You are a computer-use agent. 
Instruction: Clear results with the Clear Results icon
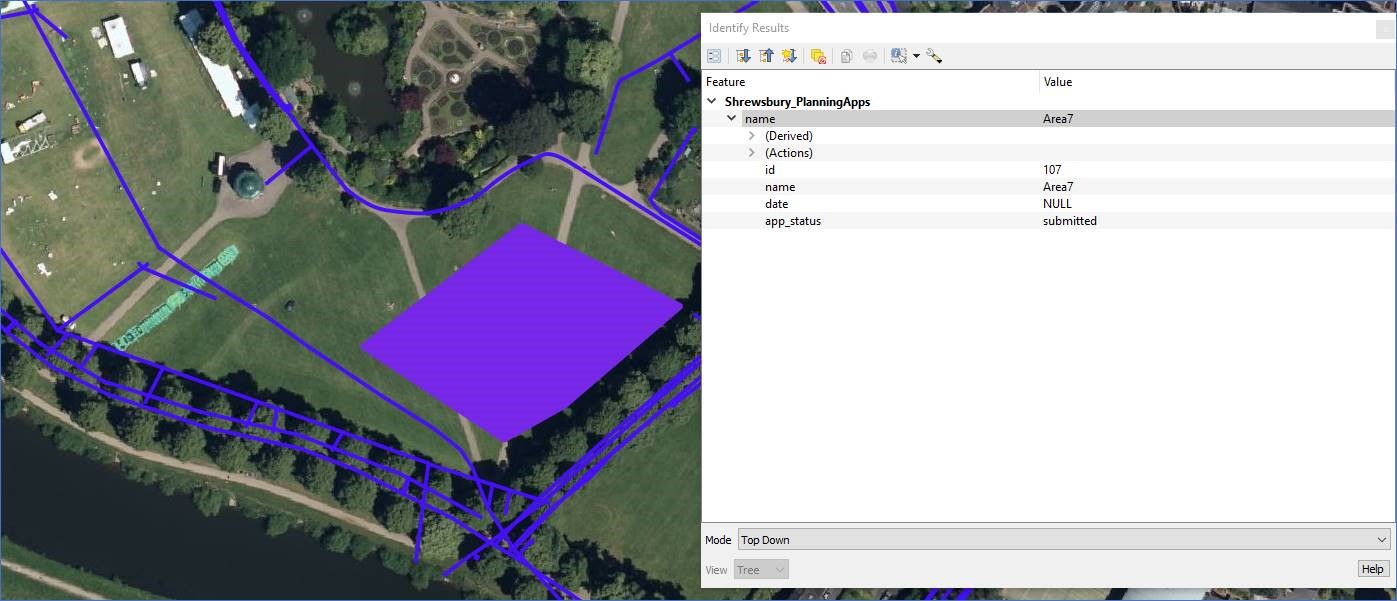point(818,56)
